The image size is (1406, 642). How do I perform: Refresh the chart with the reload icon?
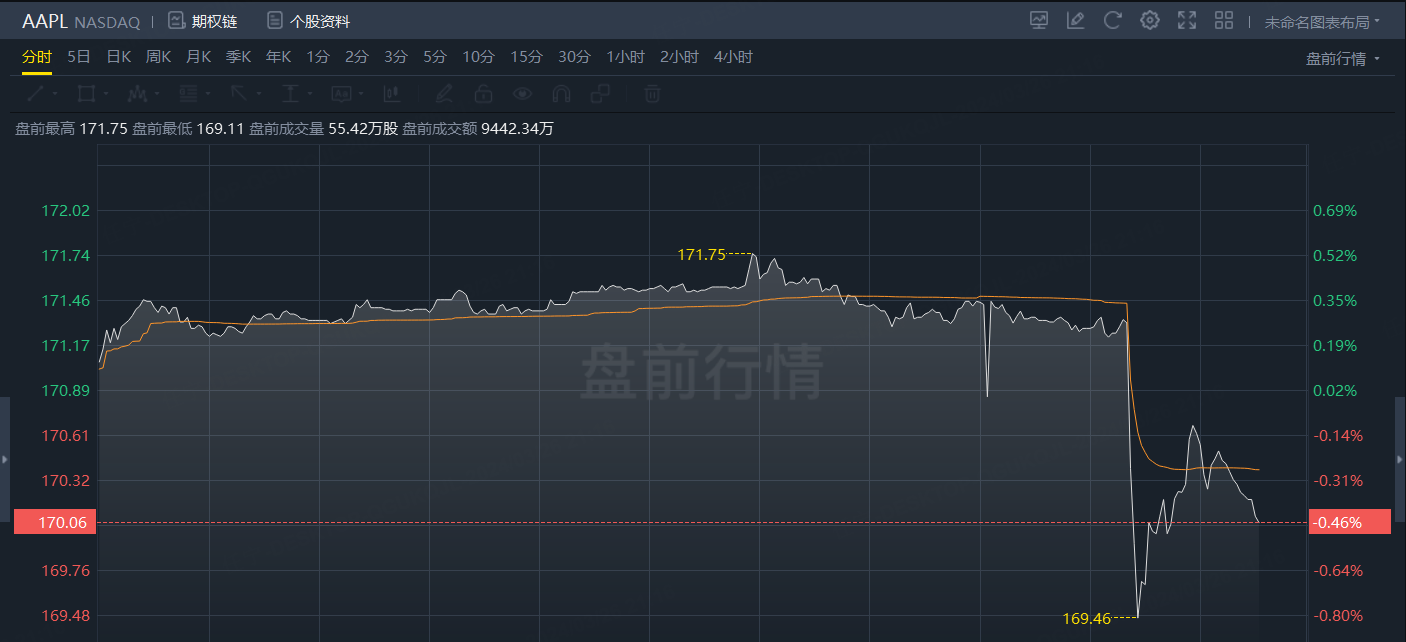click(1112, 20)
